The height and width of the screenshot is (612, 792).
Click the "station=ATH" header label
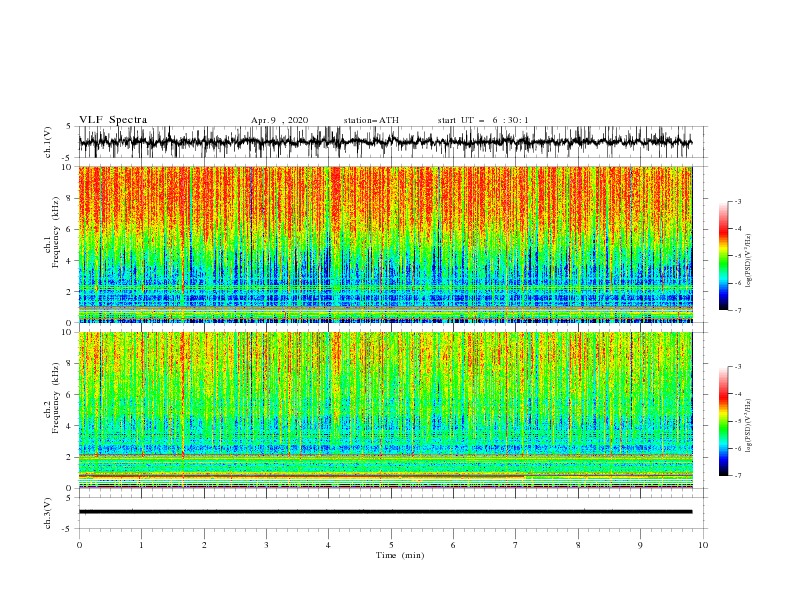pos(371,120)
